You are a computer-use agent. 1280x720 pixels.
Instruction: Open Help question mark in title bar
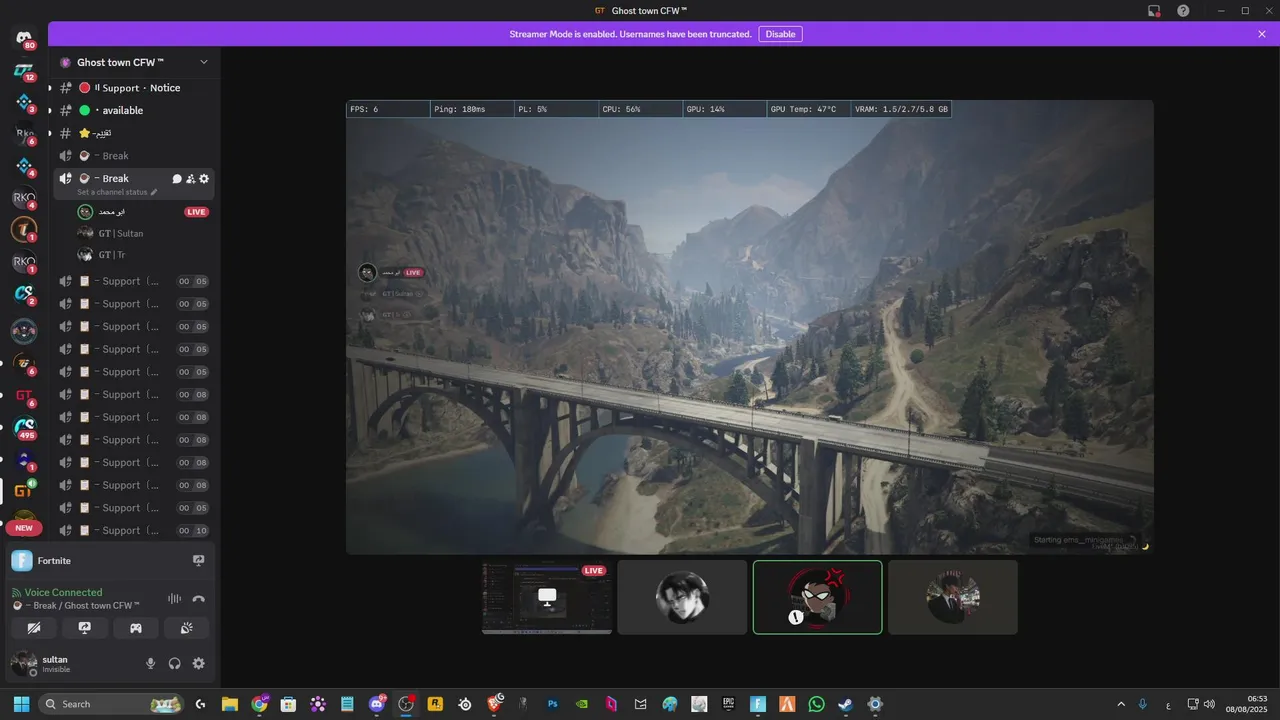[1183, 10]
